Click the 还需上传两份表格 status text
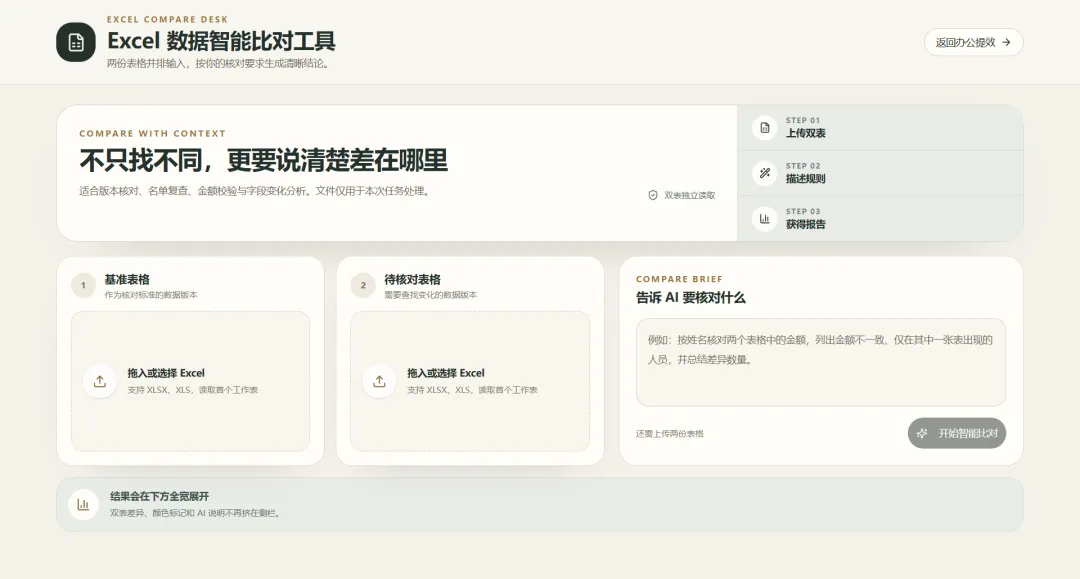The height and width of the screenshot is (579, 1080). point(669,434)
